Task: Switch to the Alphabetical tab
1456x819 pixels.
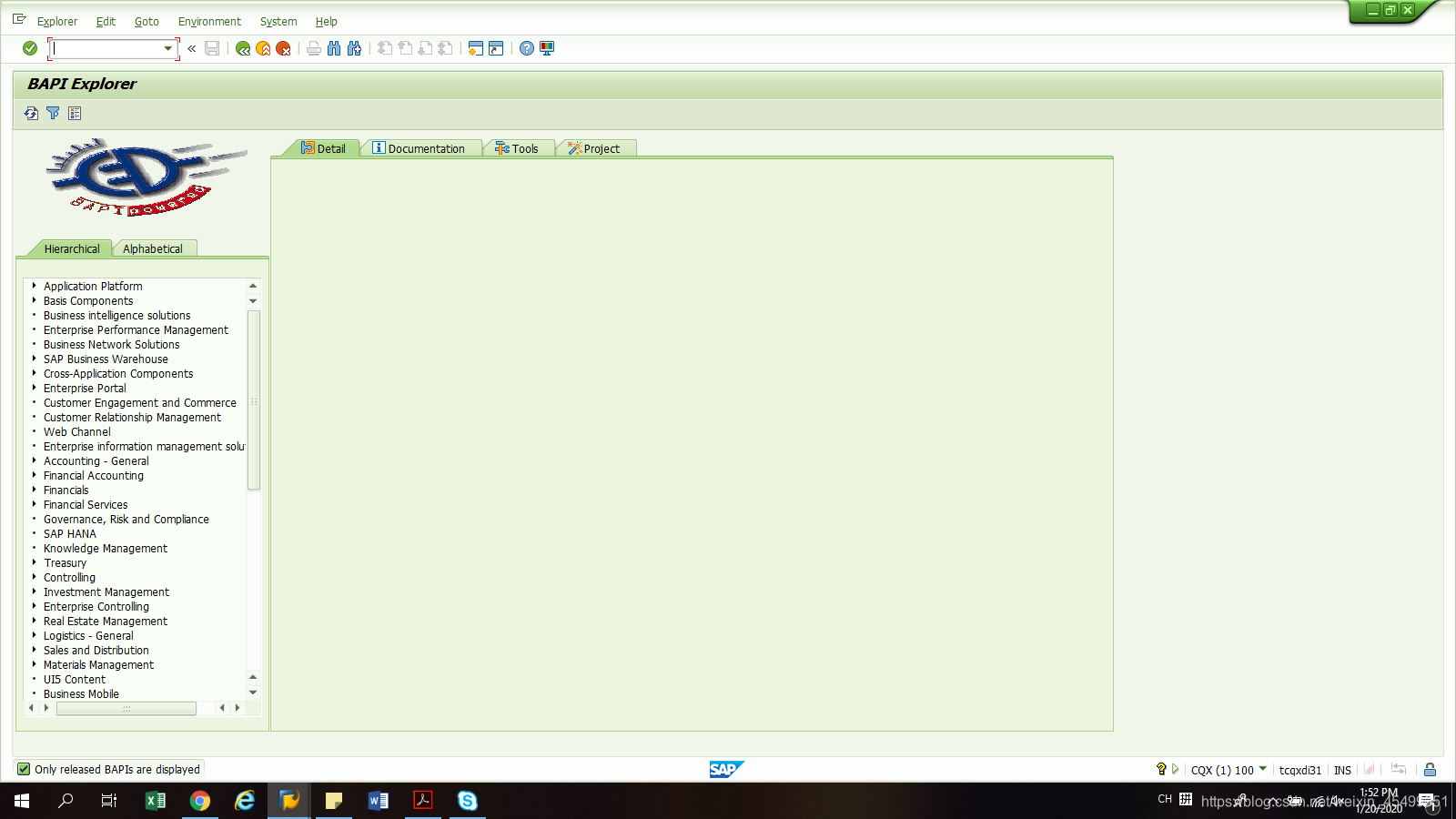Action: [x=154, y=248]
